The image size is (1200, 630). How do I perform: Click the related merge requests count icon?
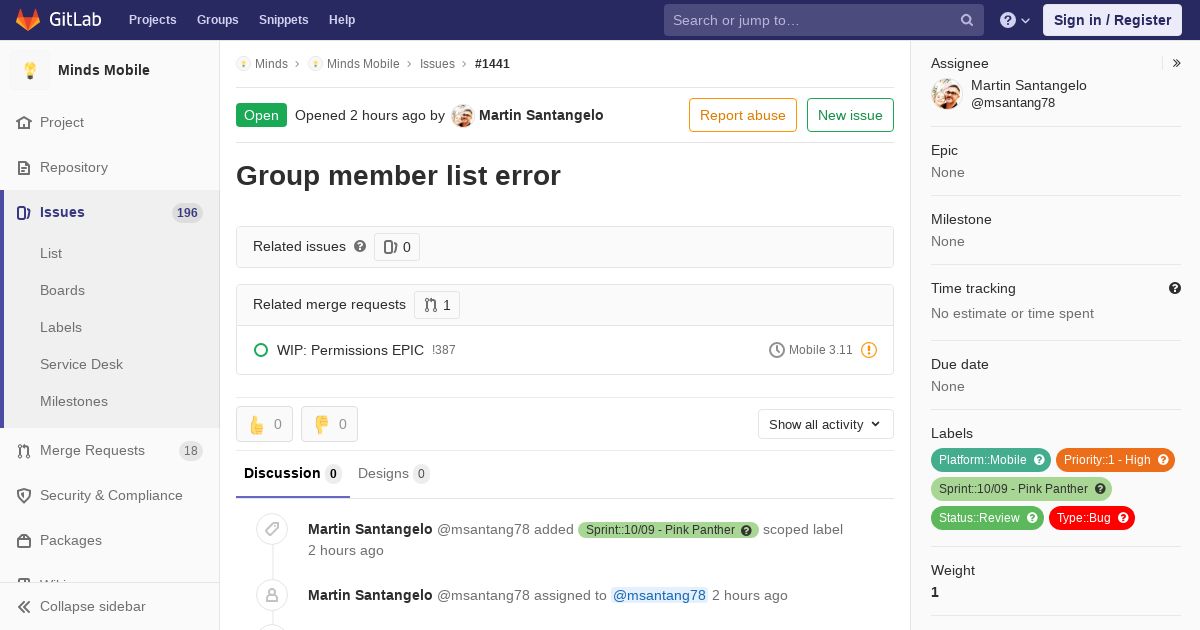pos(430,305)
